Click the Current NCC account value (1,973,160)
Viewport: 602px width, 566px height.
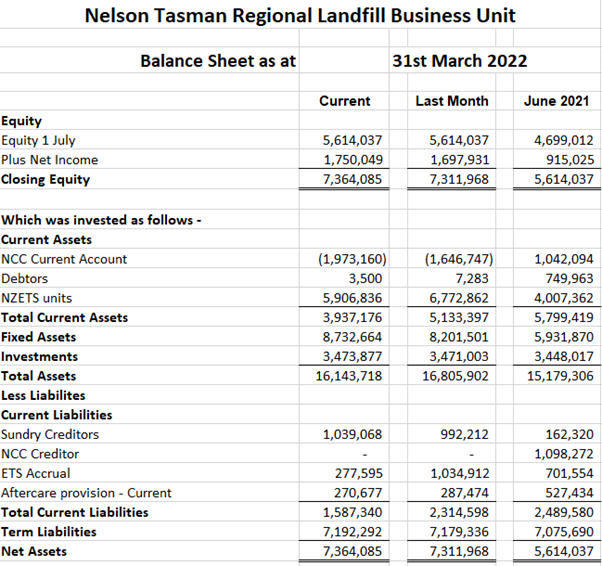[x=352, y=259]
